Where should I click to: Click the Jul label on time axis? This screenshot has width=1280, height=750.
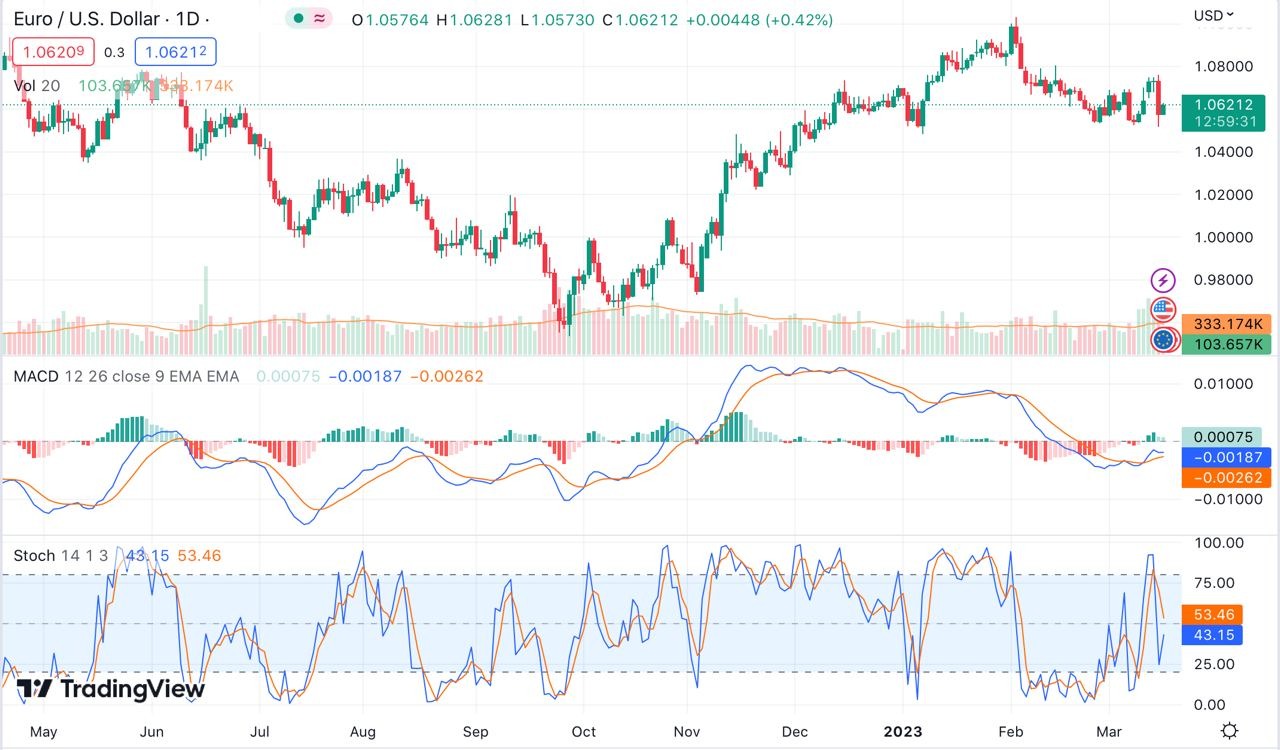[x=260, y=732]
